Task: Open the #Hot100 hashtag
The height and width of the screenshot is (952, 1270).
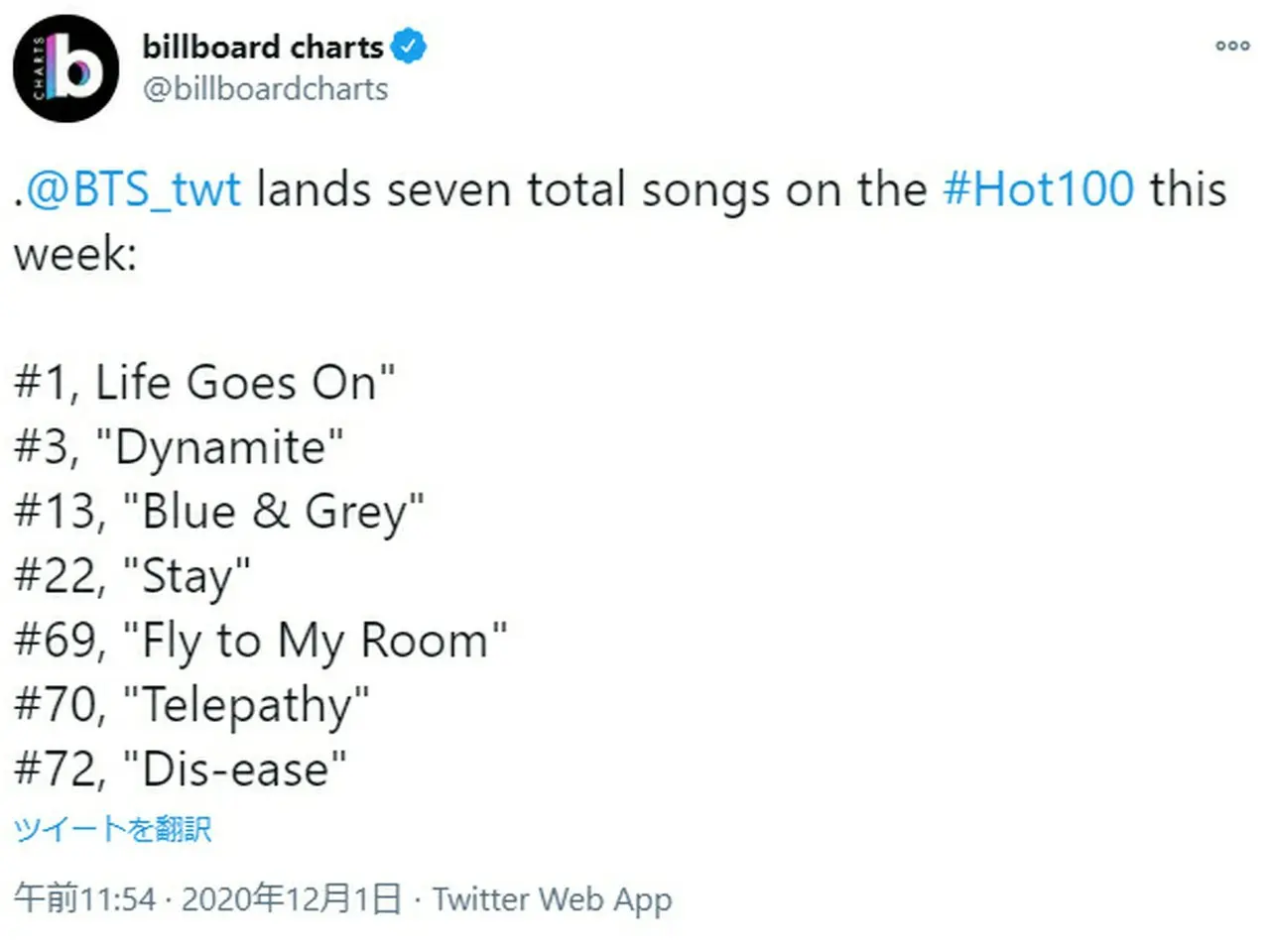Action: coord(1038,188)
